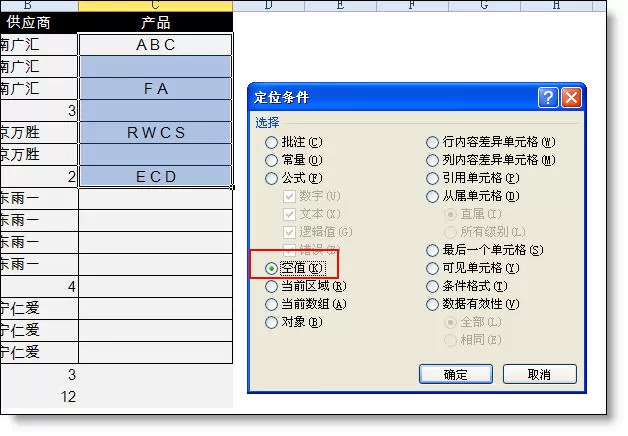
Task: Select 当前数组 option
Action: pyautogui.click(x=271, y=304)
